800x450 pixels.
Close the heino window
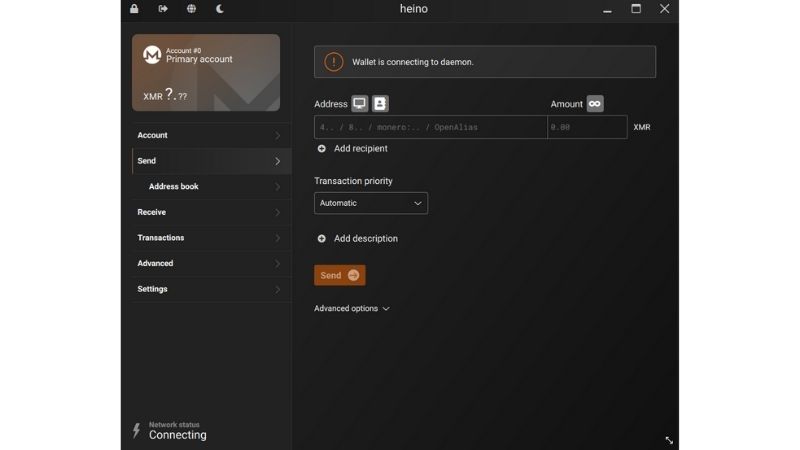[x=664, y=9]
